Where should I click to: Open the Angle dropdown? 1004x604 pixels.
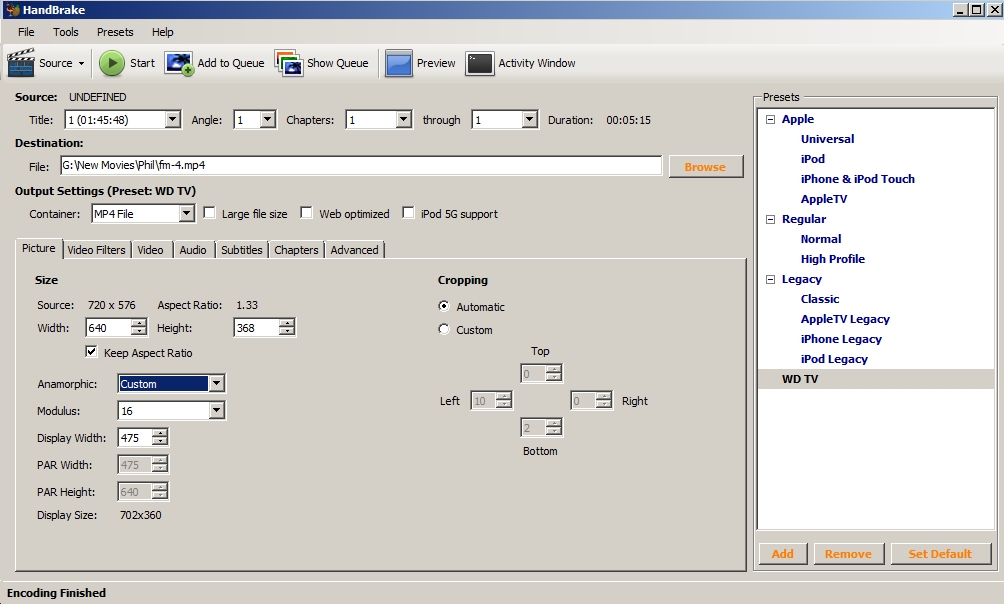268,120
